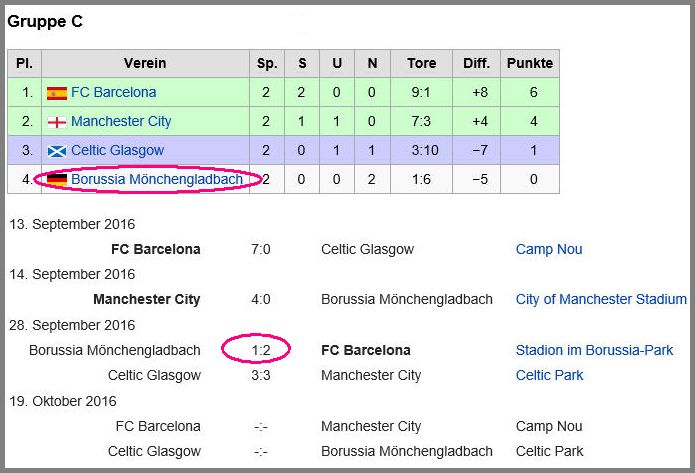Click the Spanish flag icon beside FC Barcelona
Image resolution: width=695 pixels, height=473 pixels.
(x=57, y=93)
